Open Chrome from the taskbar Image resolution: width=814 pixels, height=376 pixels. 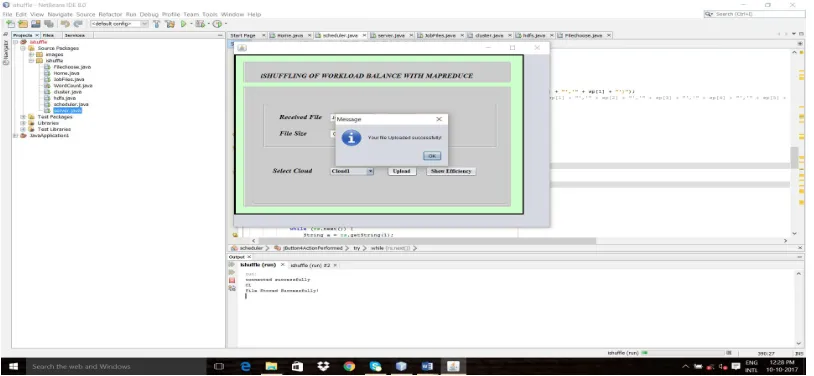point(349,366)
